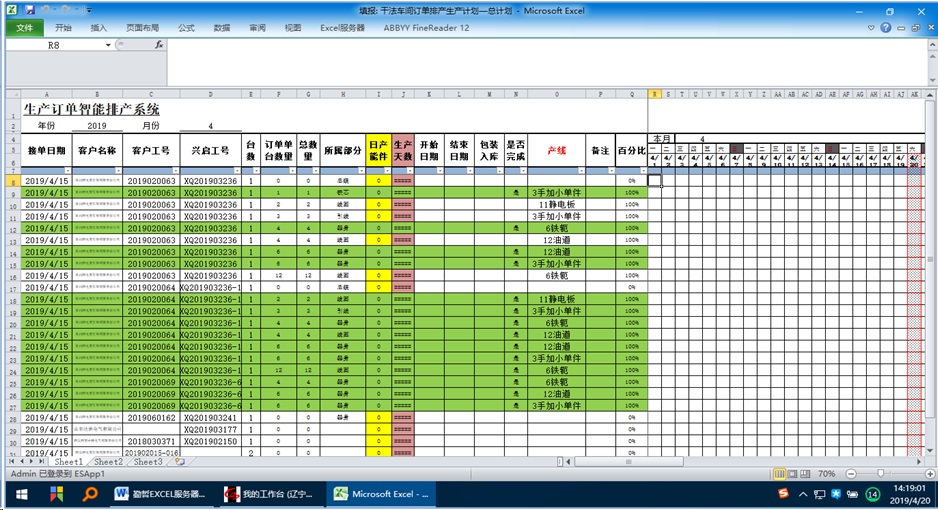Screen dimensions: 938x510
Task: Open the Windows Start menu
Action: (x=20, y=494)
